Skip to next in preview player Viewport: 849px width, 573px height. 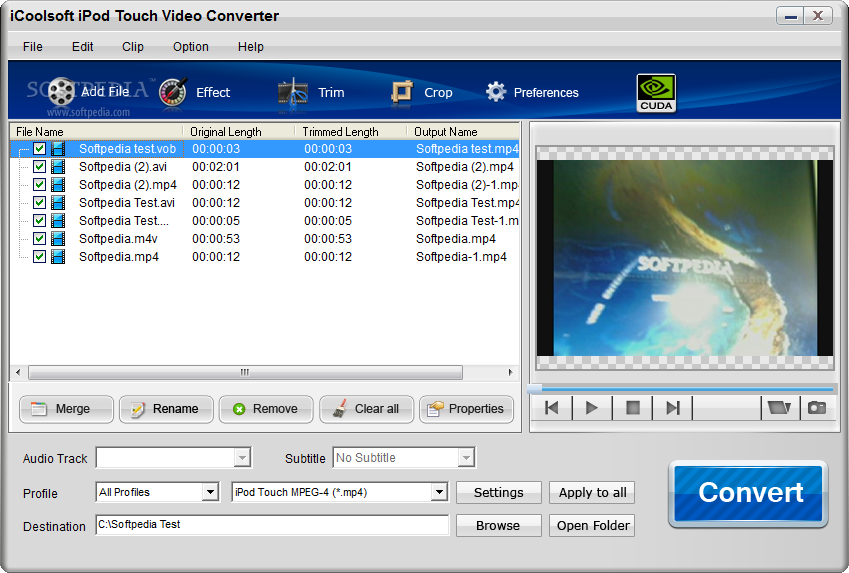coord(672,408)
